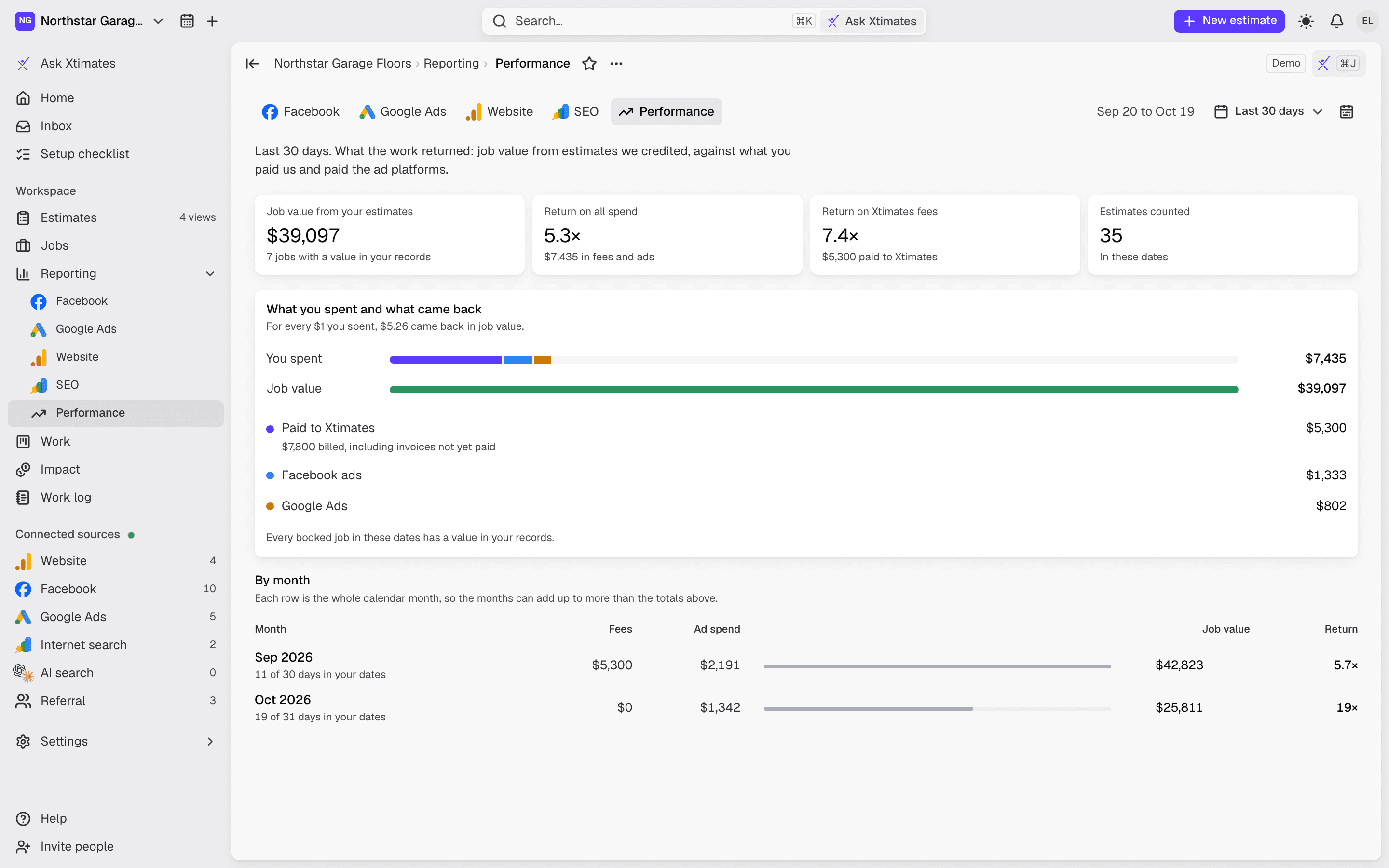Click Invite people in the sidebar
The image size is (1389, 868).
[115, 847]
